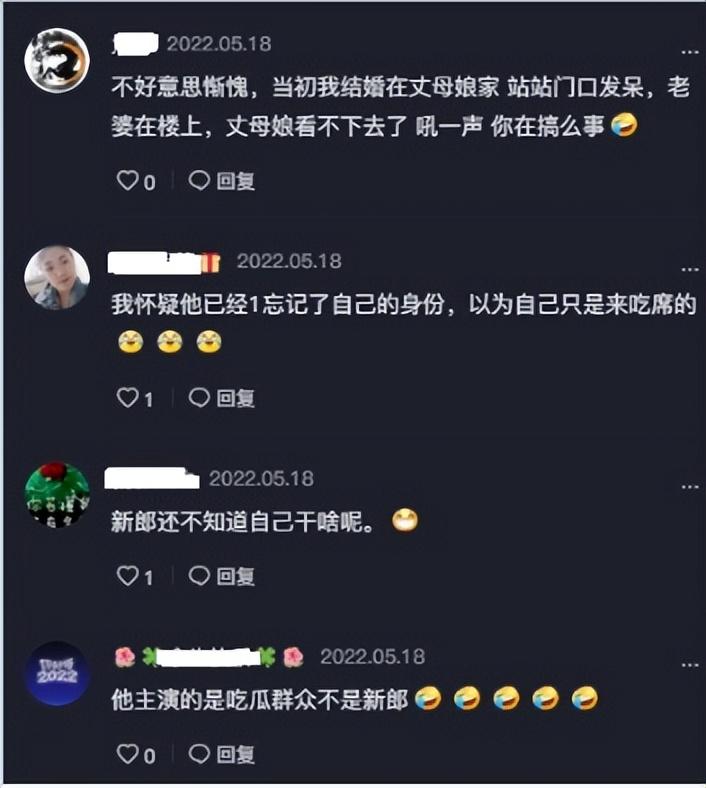The image size is (706, 788).
Task: Click the speech bubble icon on the 吃瓜群众 comment
Action: point(199,754)
